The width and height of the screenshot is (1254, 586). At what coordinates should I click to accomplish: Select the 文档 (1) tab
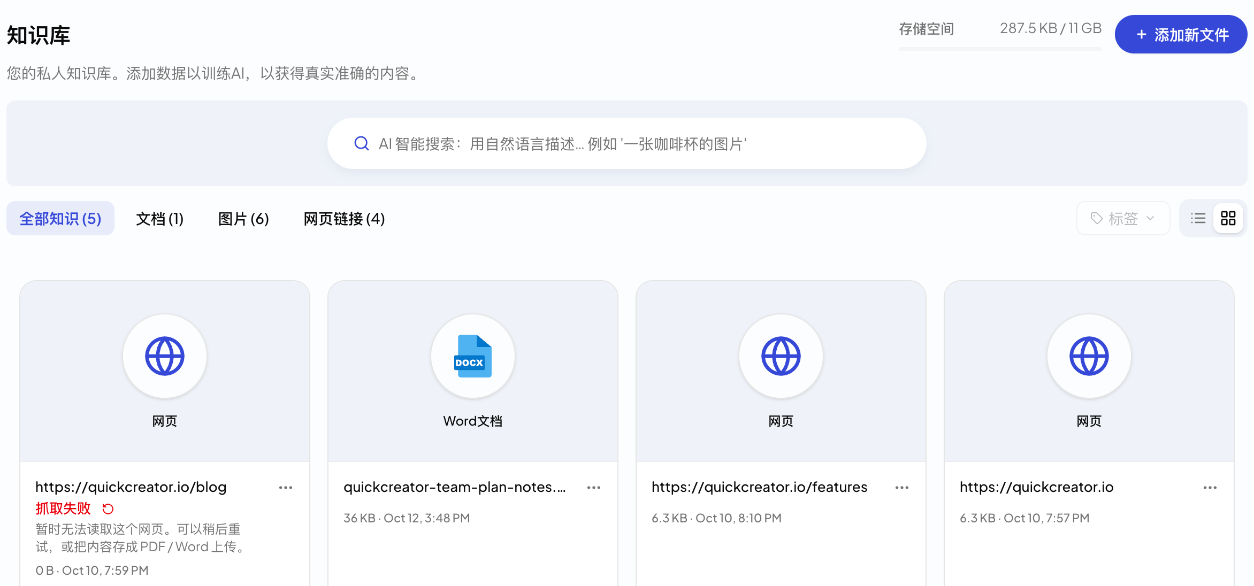(x=160, y=218)
